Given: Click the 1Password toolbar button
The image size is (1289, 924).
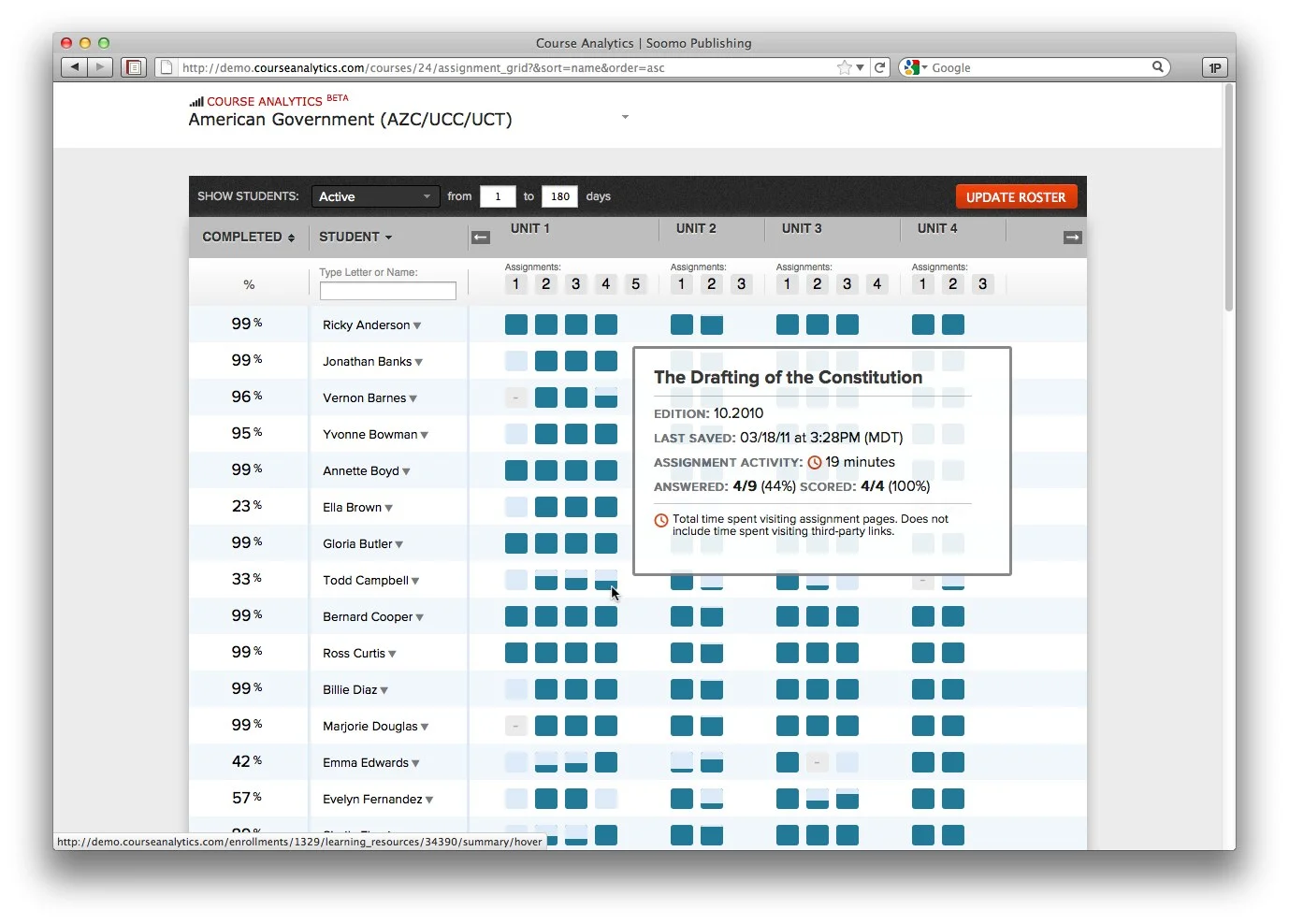Looking at the screenshot, I should (x=1214, y=67).
